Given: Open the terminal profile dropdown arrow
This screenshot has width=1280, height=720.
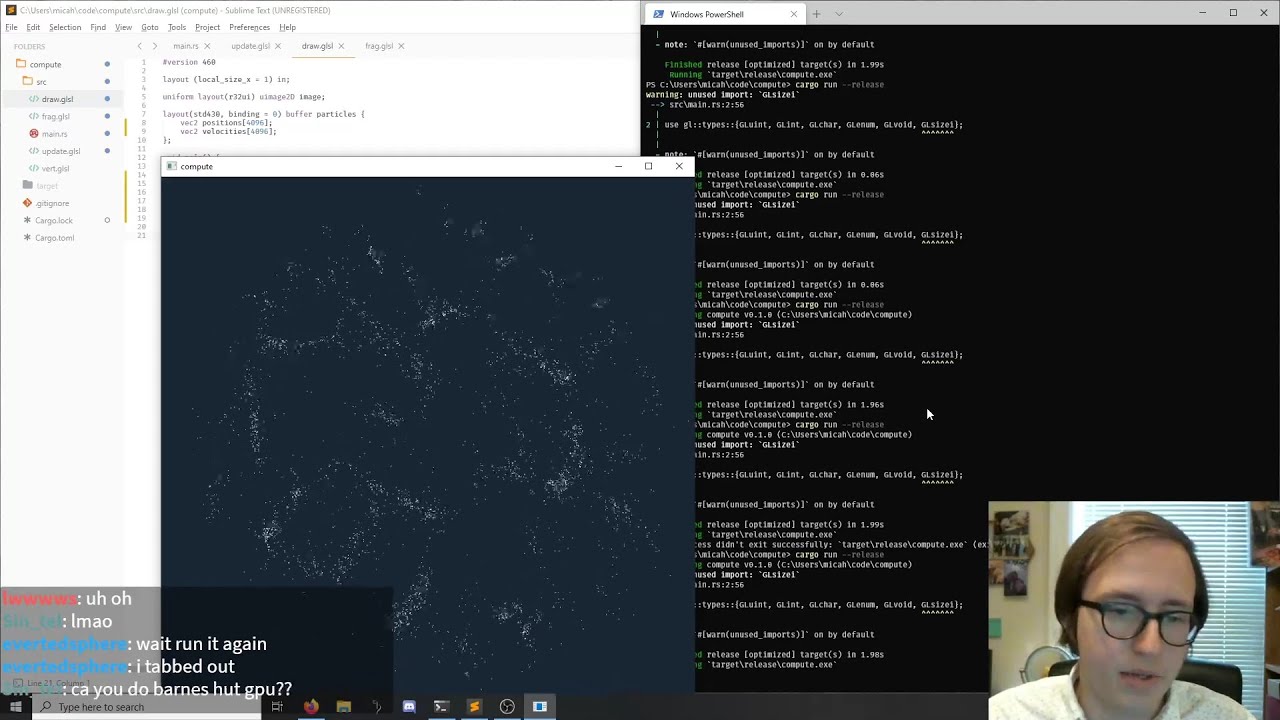Looking at the screenshot, I should coord(838,14).
